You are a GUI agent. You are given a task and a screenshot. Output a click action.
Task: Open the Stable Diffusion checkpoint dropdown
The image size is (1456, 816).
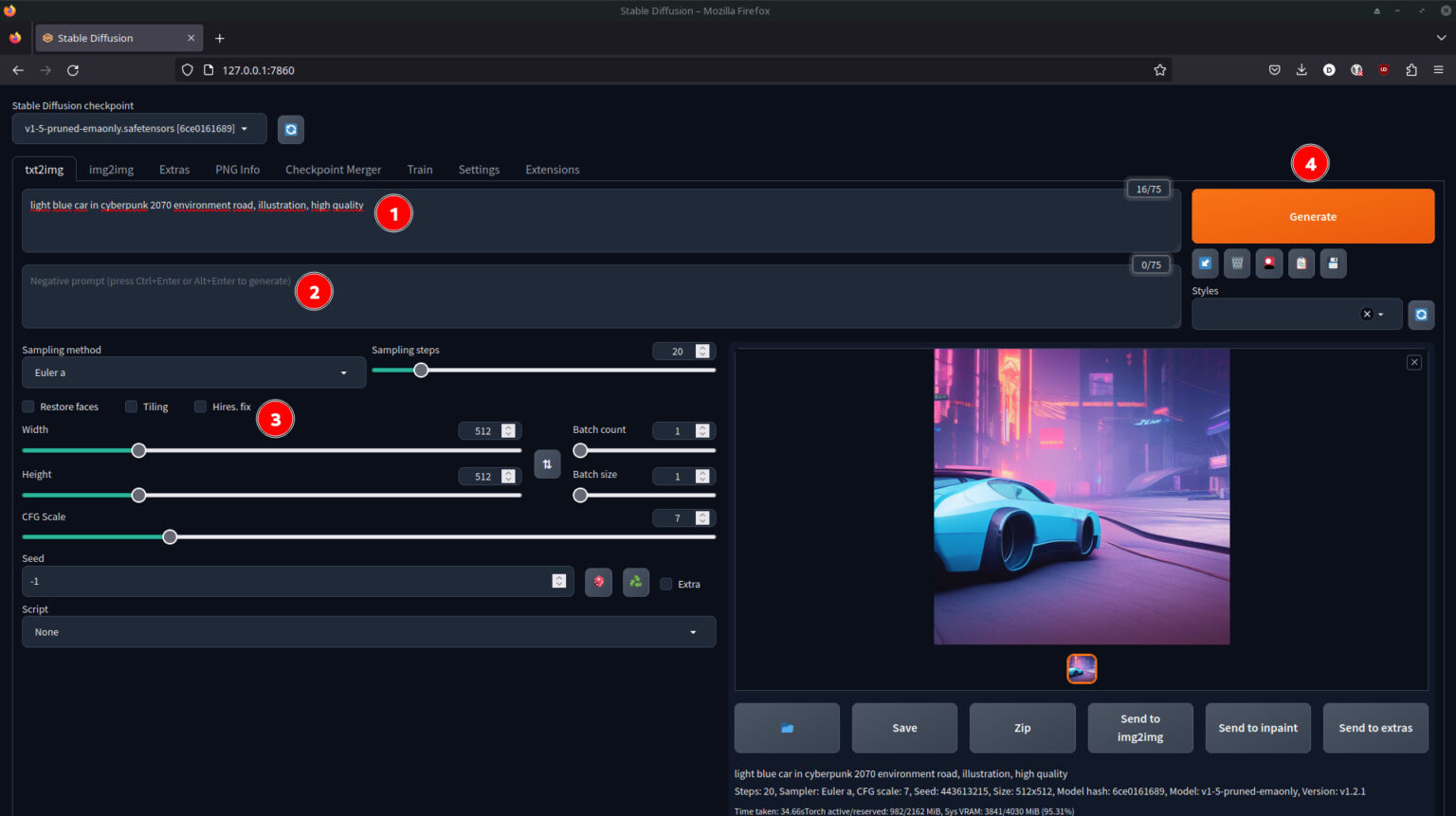coord(138,129)
